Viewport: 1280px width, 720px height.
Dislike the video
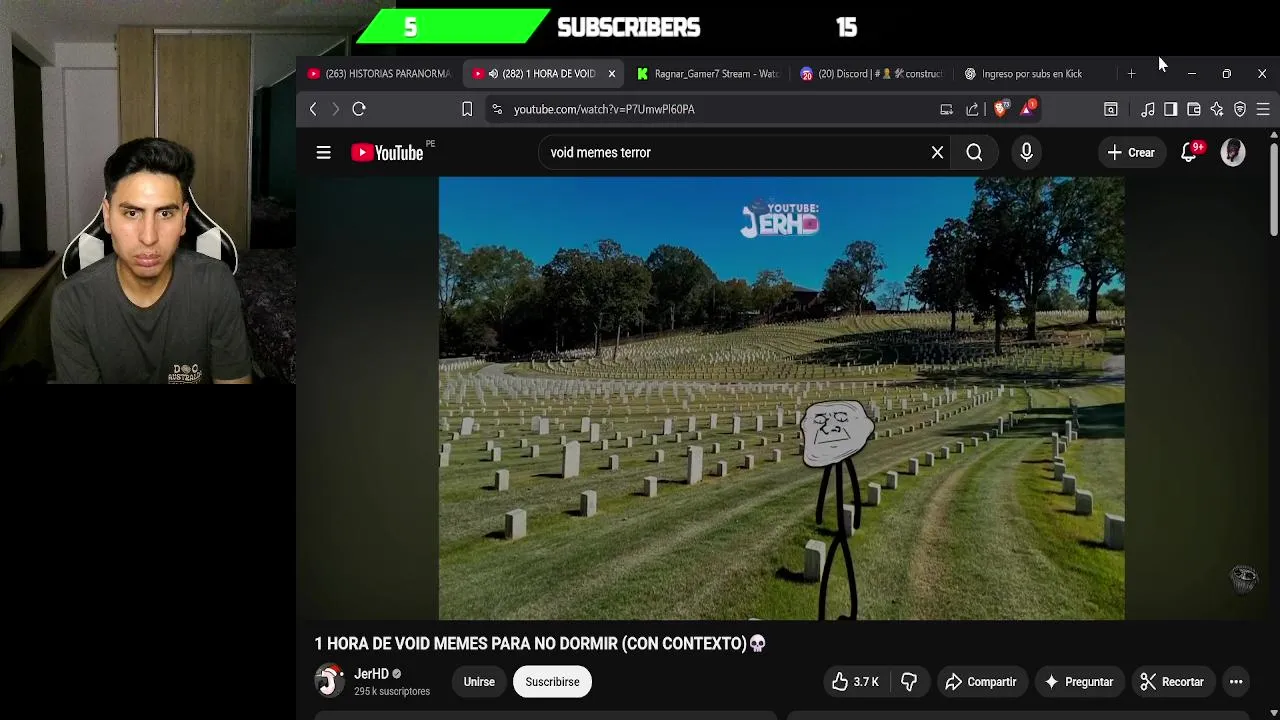[909, 682]
